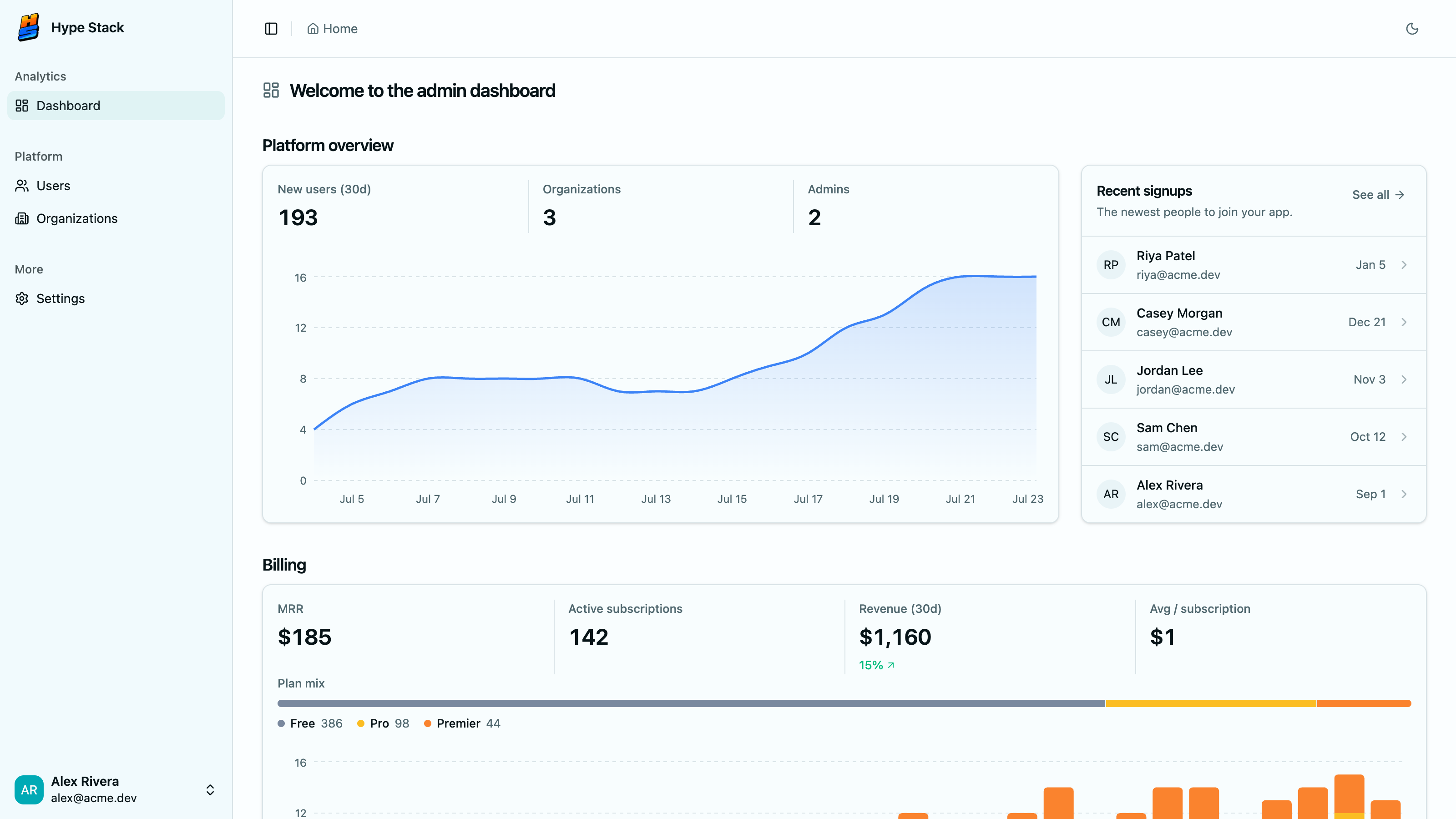Viewport: 1456px width, 819px height.
Task: Open Jordan Lee's row chevron
Action: [x=1404, y=380]
